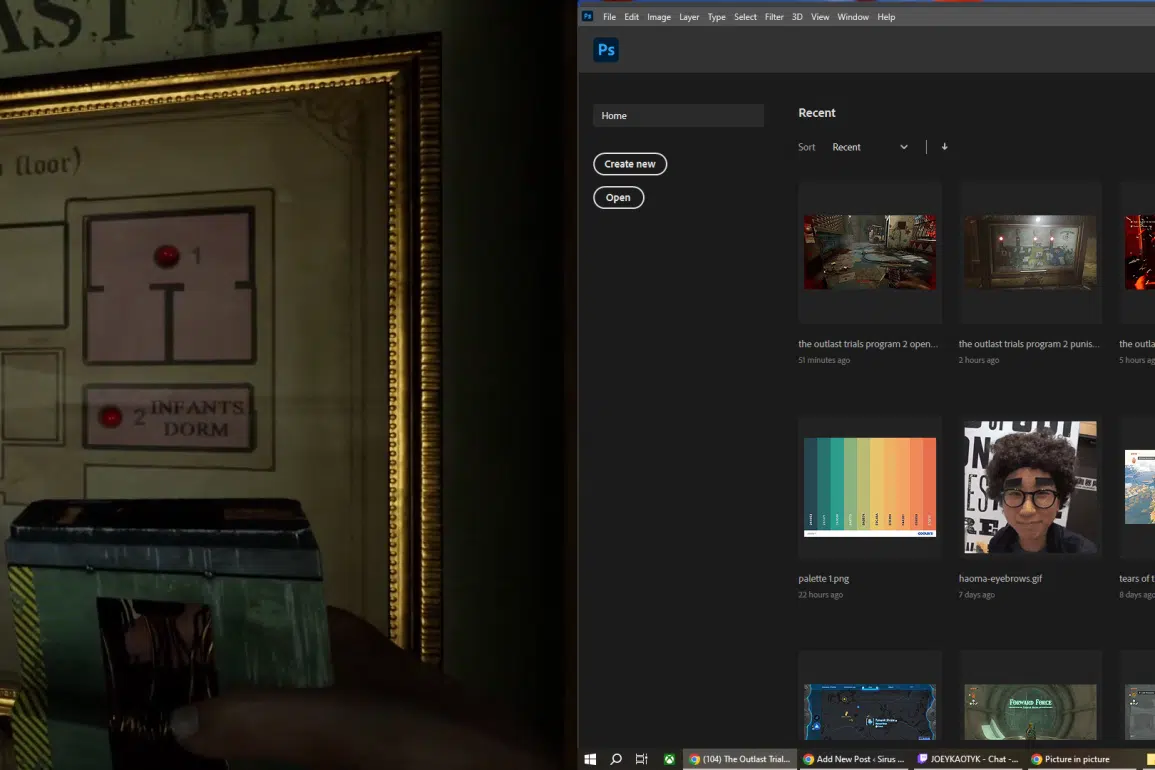Click the palette 1.png file name
This screenshot has width=1155, height=770.
coord(824,579)
